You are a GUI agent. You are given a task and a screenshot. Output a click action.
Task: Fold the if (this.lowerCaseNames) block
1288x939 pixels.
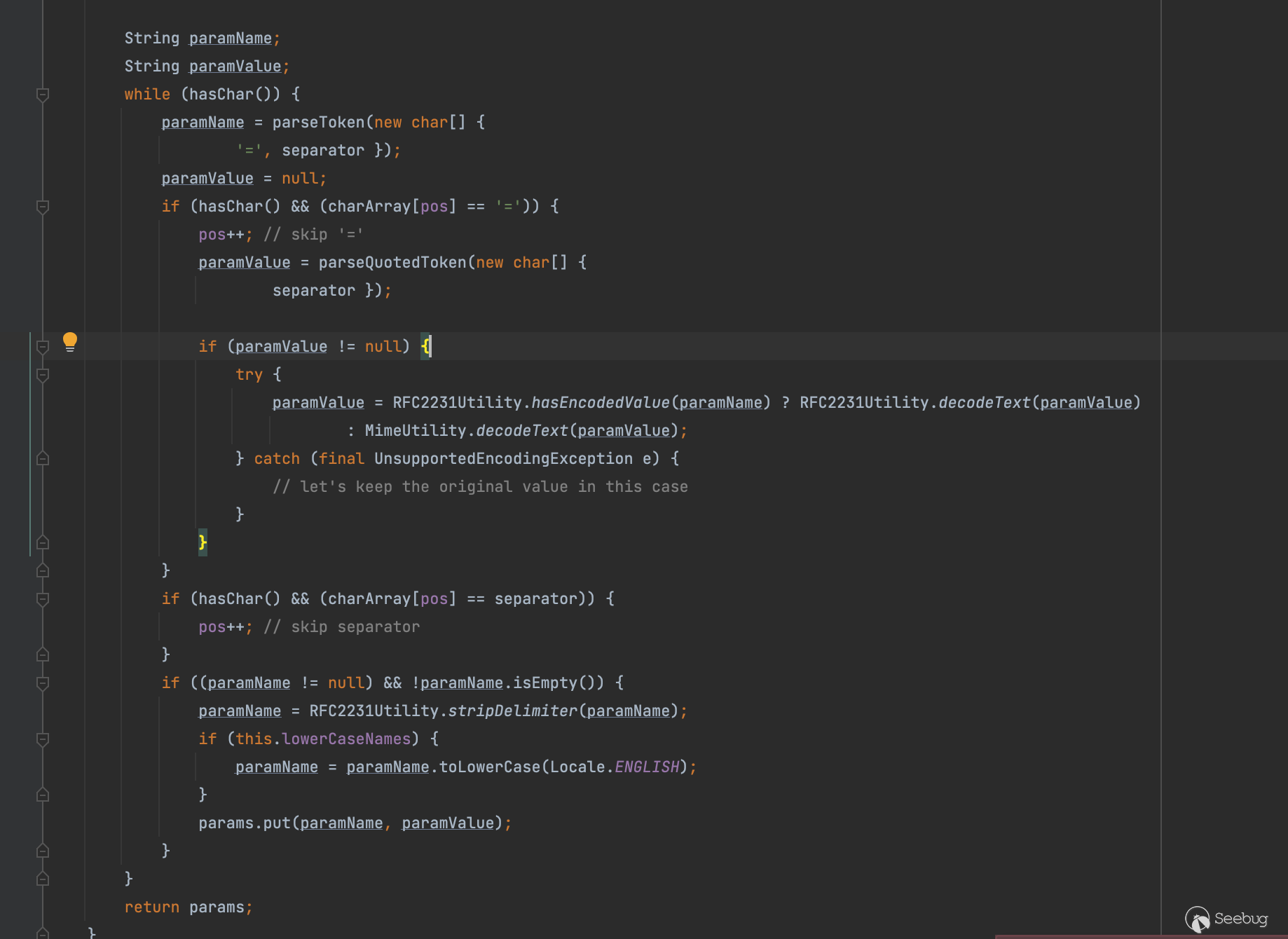(x=43, y=739)
